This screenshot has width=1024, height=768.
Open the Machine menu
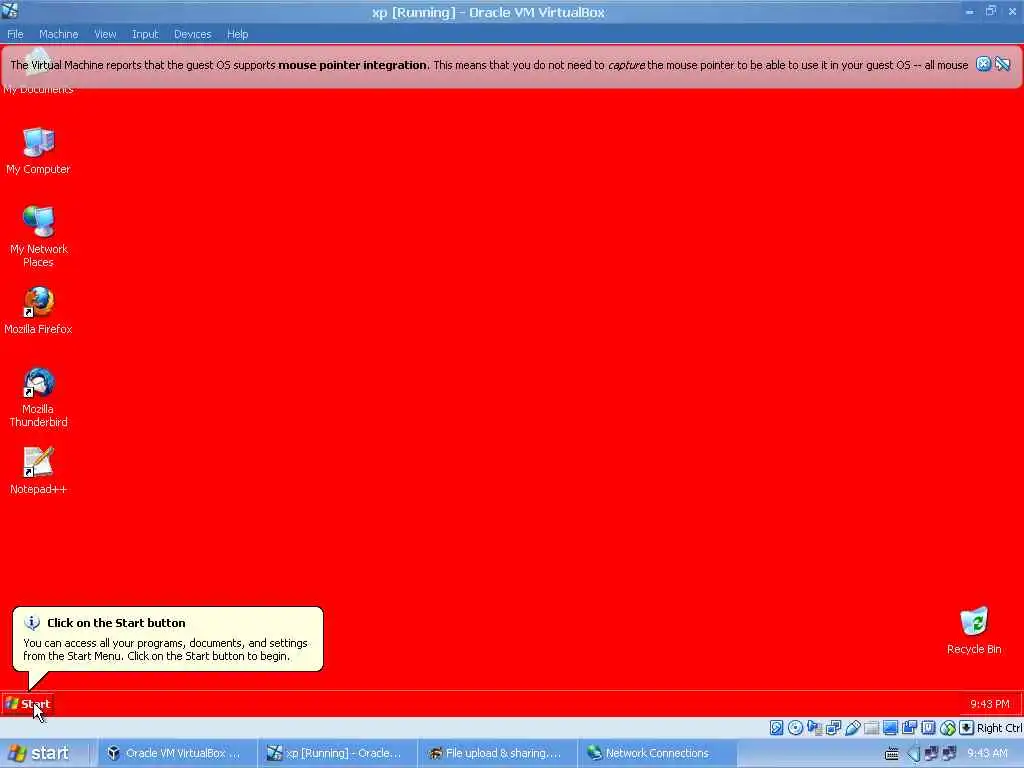point(58,34)
